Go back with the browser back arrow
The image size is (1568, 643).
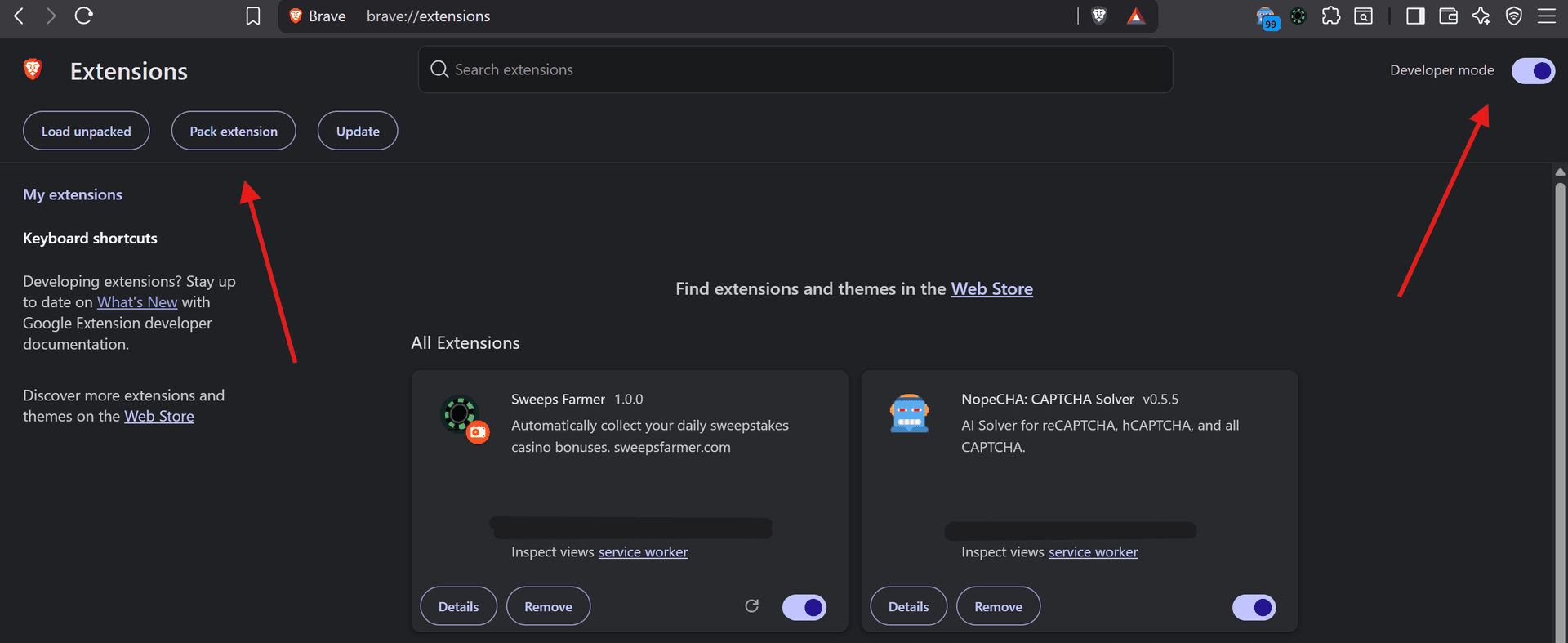click(19, 16)
